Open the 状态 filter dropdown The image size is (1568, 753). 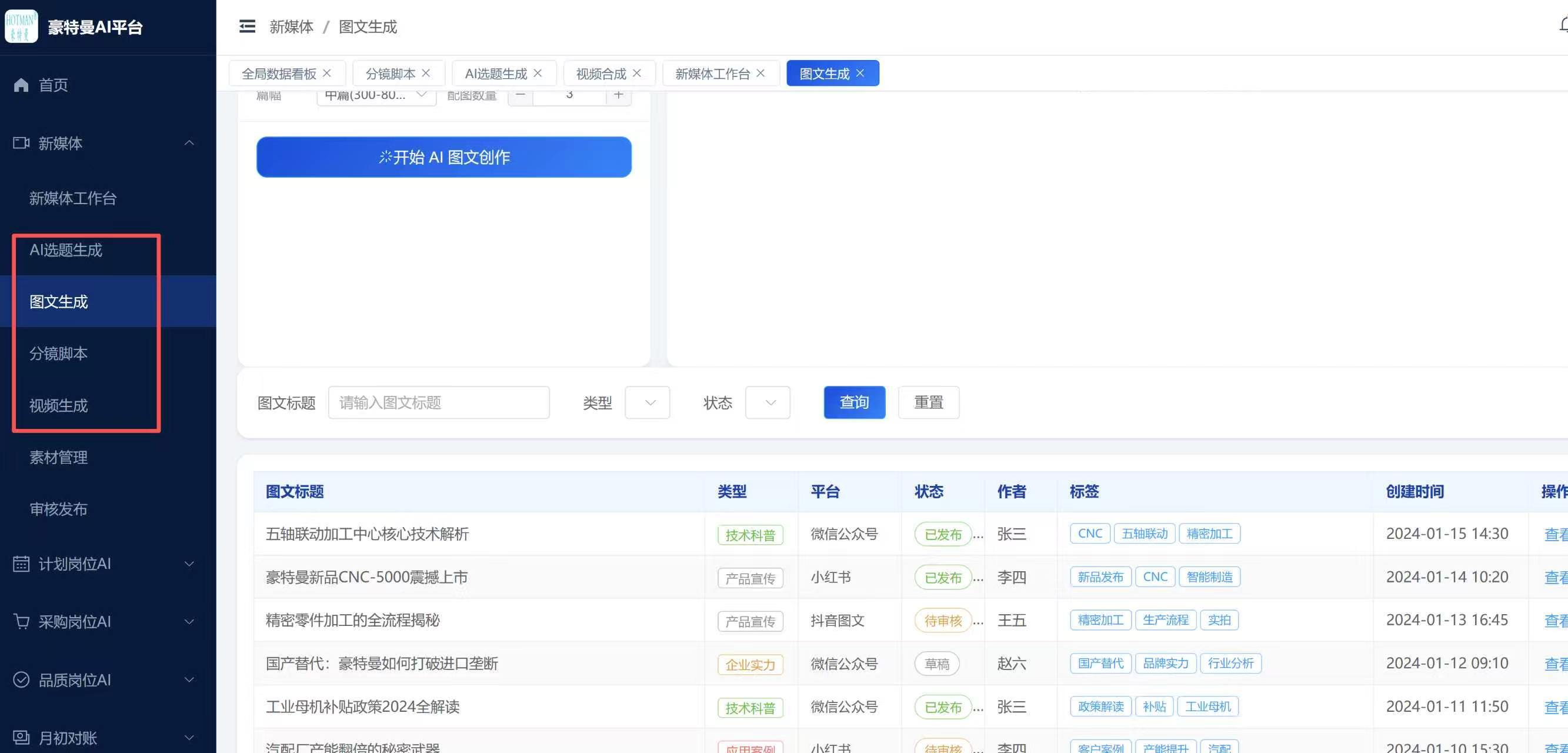coord(768,402)
